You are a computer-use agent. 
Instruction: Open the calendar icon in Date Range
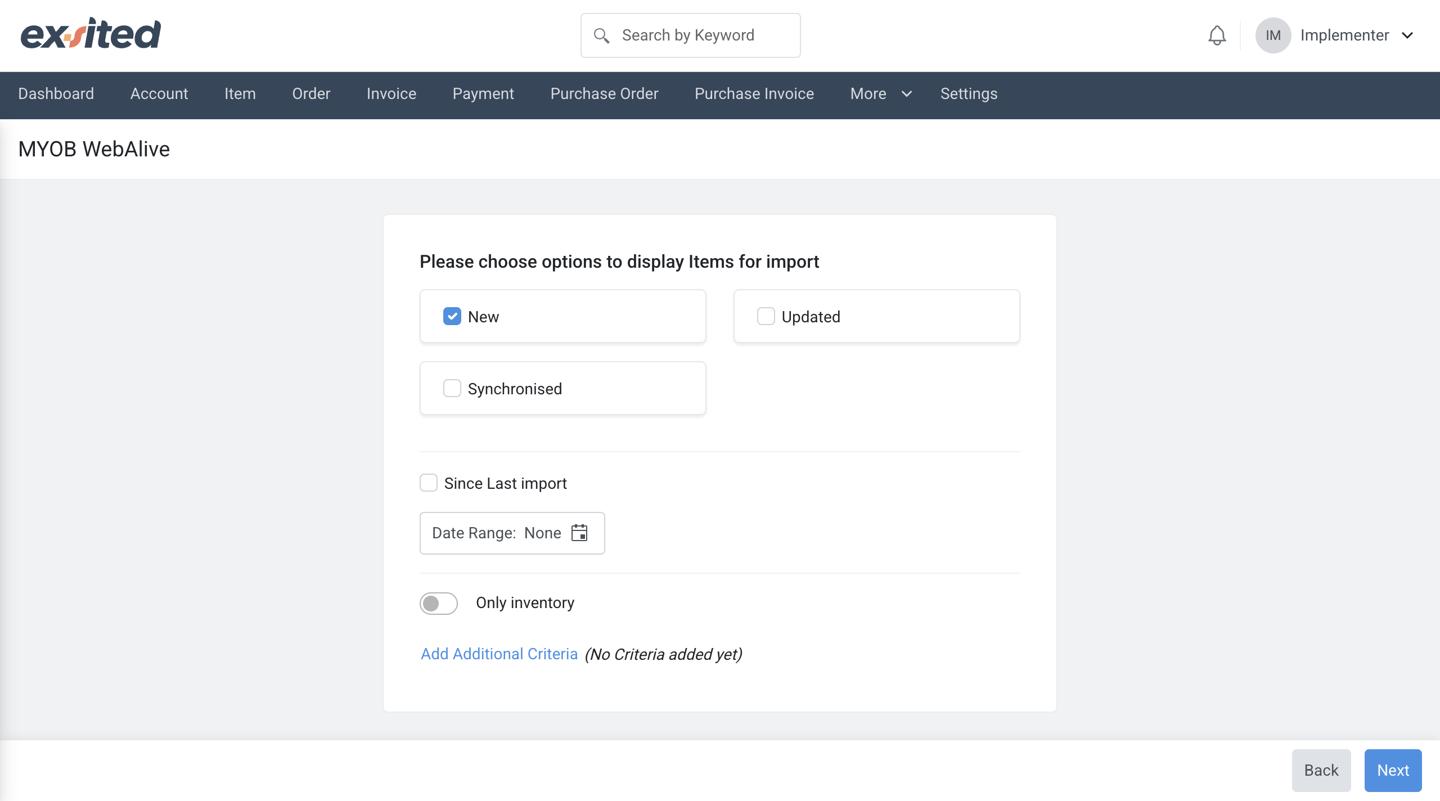coord(579,533)
